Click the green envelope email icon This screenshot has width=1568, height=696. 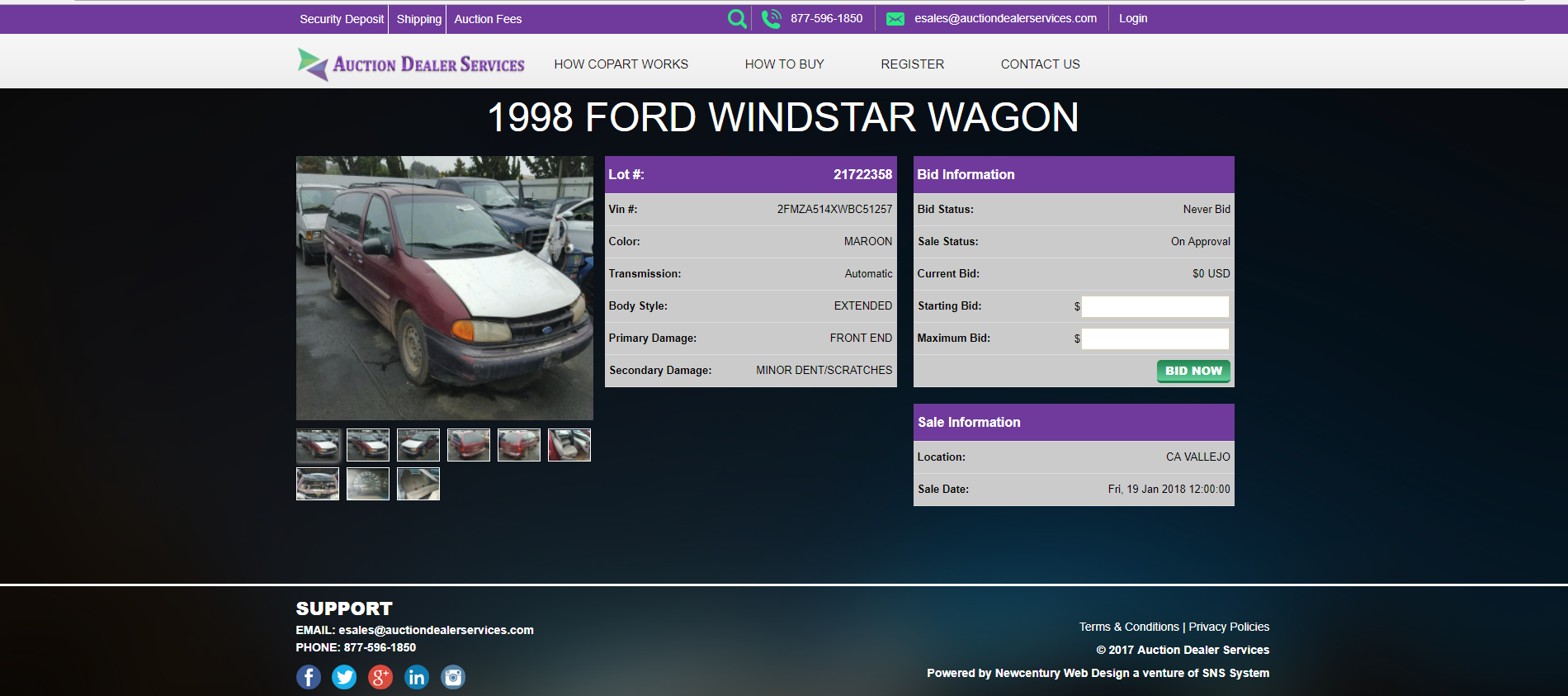click(x=895, y=19)
